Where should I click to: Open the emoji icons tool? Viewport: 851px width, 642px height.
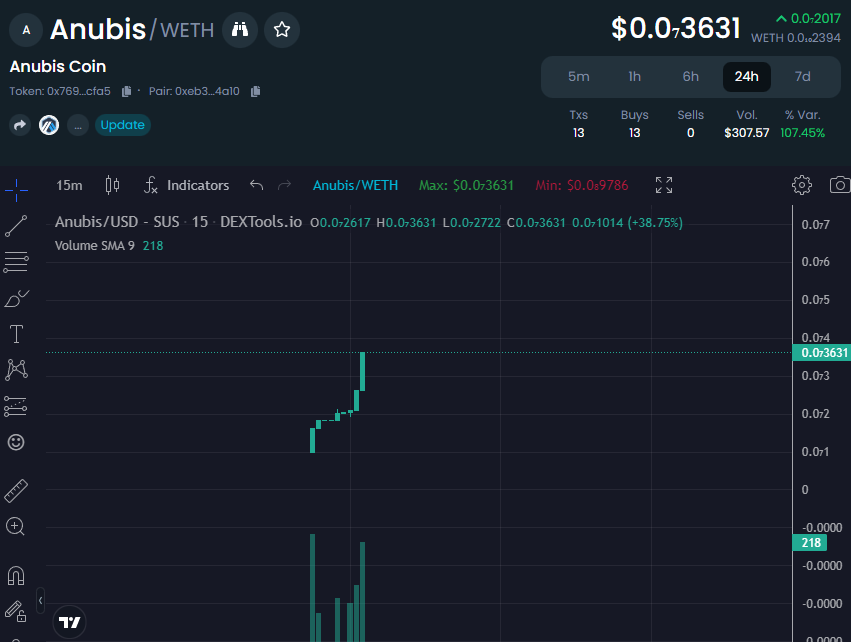point(16,442)
